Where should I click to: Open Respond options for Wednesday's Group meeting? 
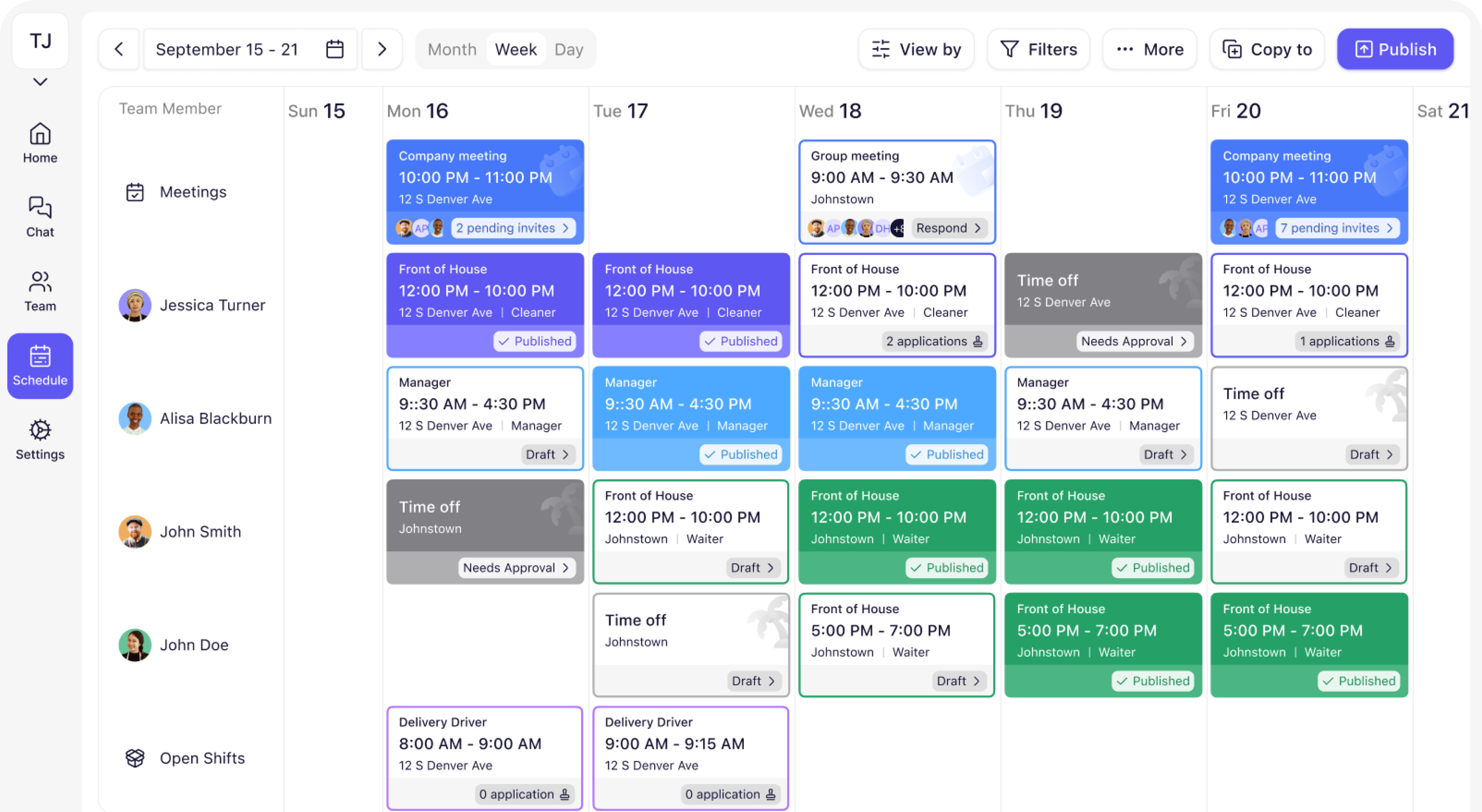(948, 228)
